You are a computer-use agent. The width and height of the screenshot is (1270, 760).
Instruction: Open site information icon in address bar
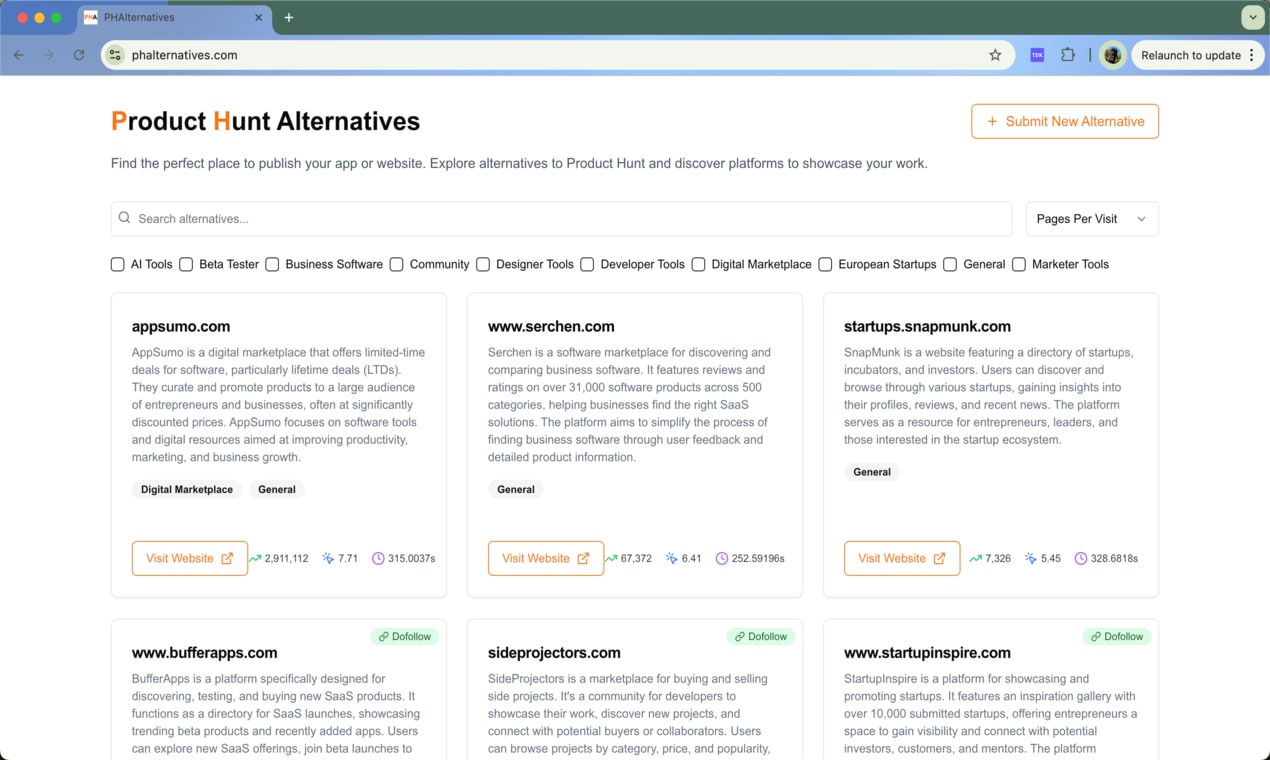click(115, 55)
